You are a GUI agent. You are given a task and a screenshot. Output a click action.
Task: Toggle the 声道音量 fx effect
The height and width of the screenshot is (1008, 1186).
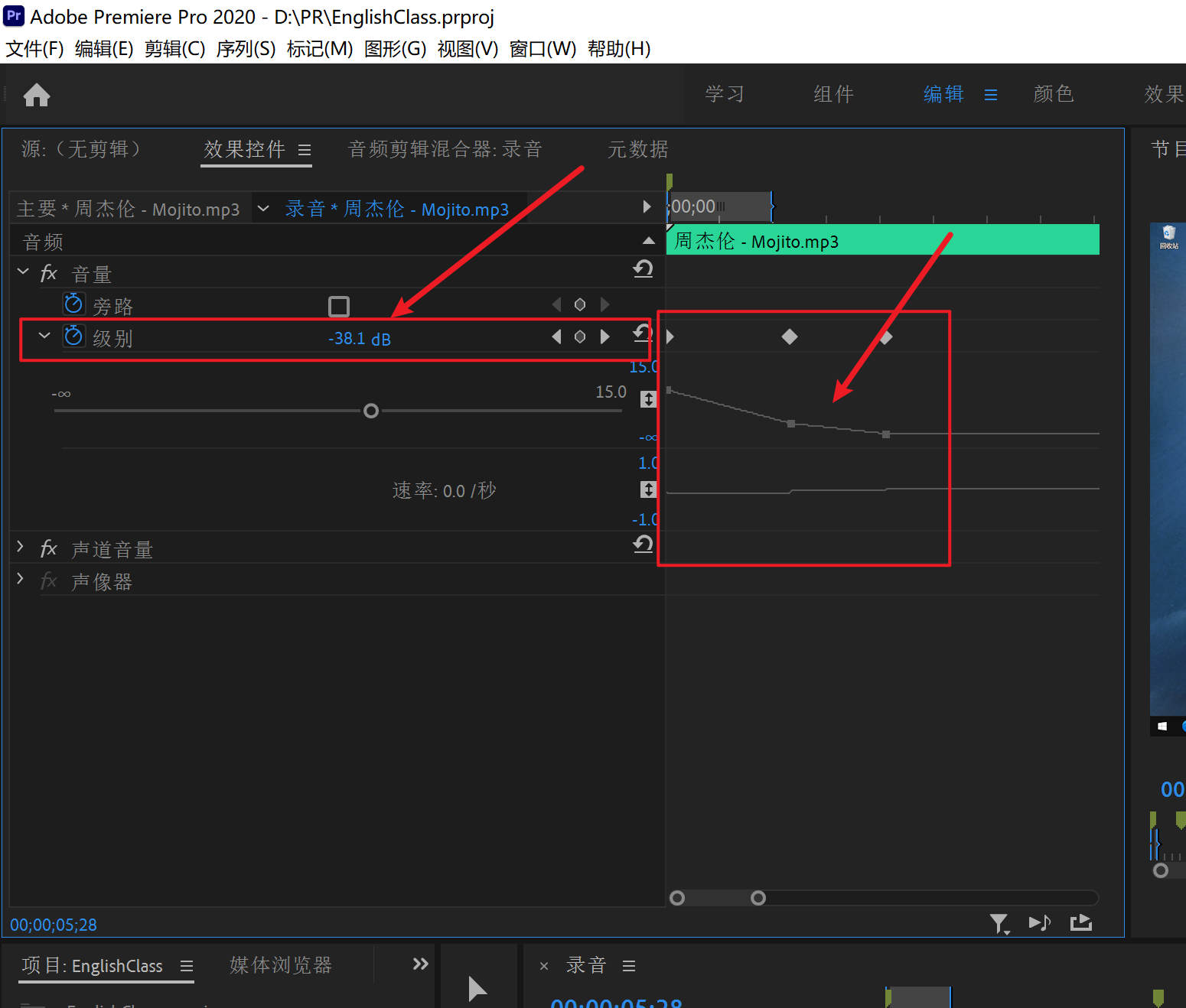(x=49, y=548)
